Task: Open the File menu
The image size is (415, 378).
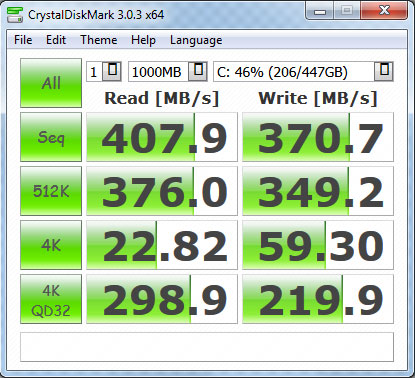Action: [x=23, y=40]
